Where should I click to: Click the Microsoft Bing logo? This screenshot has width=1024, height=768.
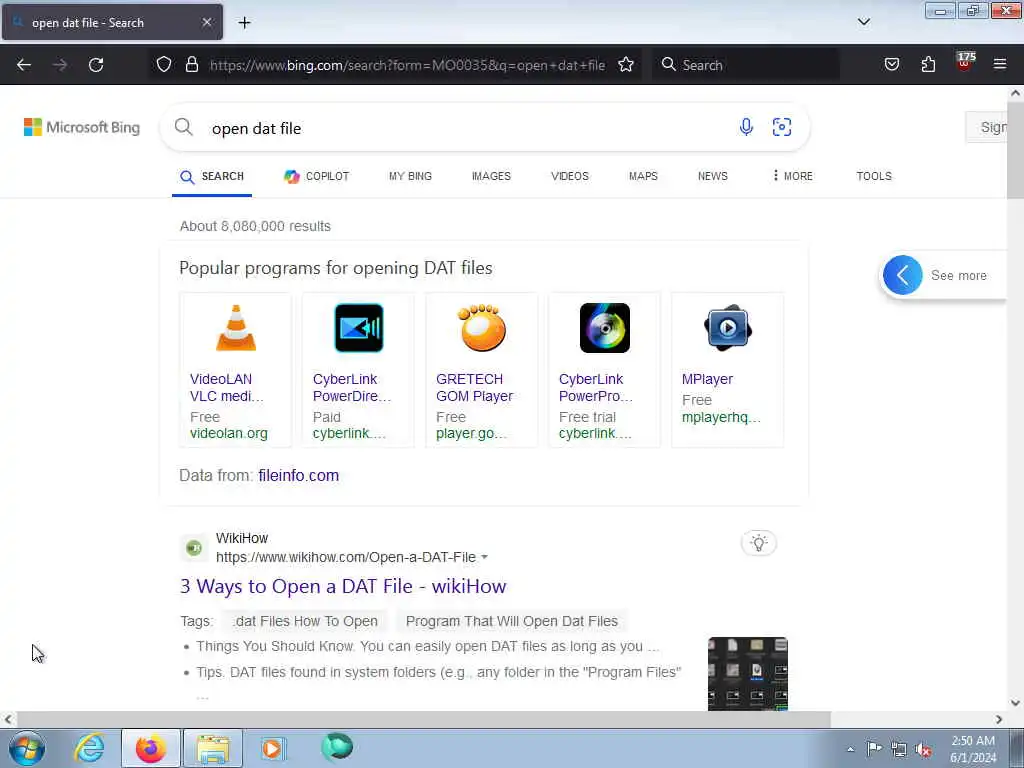pos(82,127)
